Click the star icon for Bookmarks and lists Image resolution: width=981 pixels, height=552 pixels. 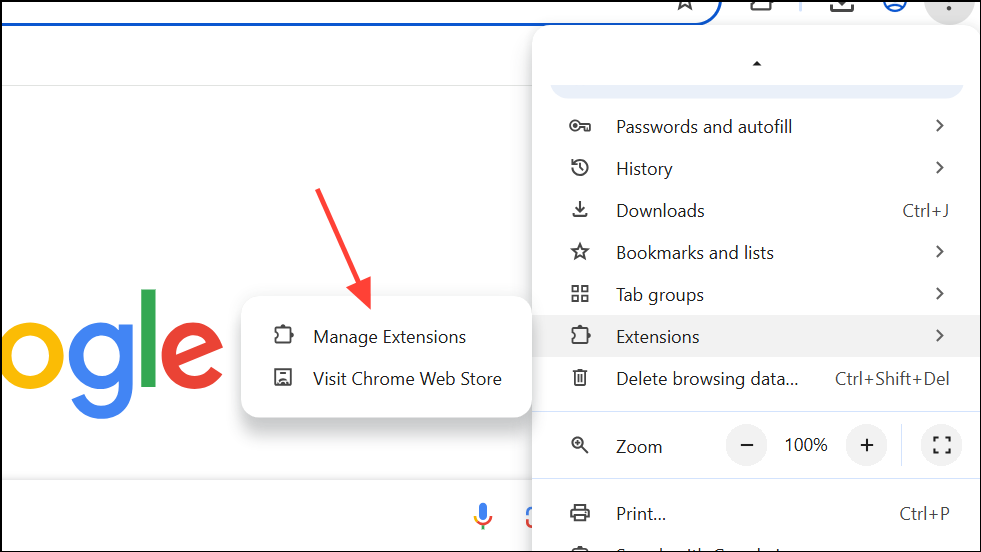pos(580,252)
